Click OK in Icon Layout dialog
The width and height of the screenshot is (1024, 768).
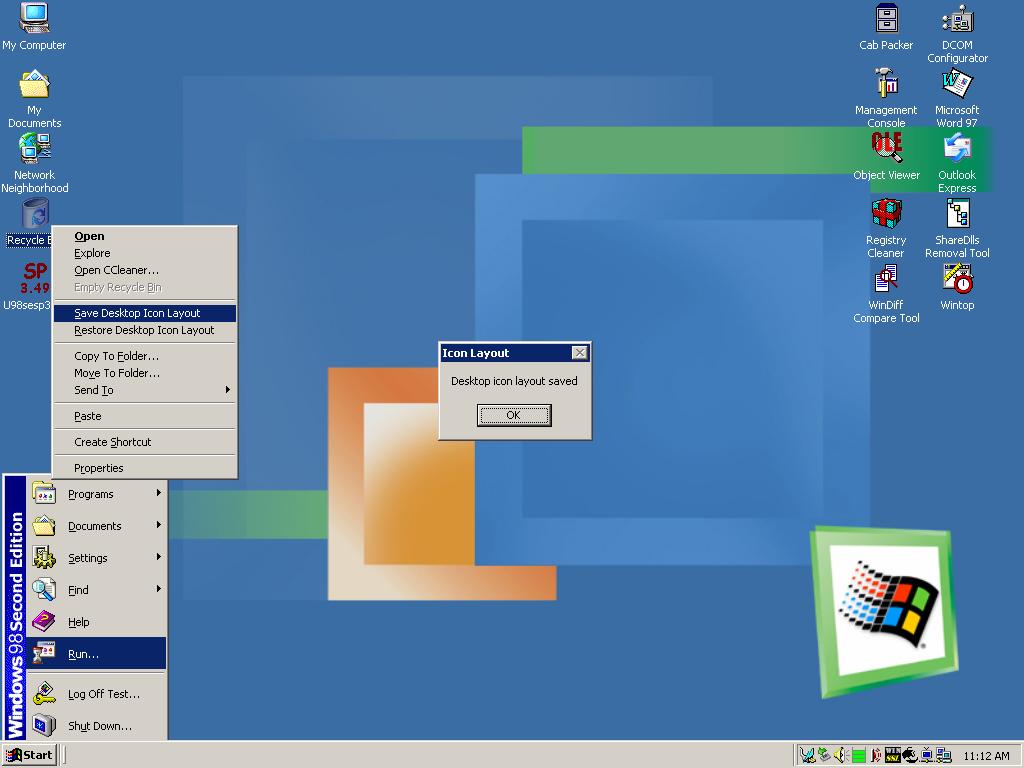(514, 415)
